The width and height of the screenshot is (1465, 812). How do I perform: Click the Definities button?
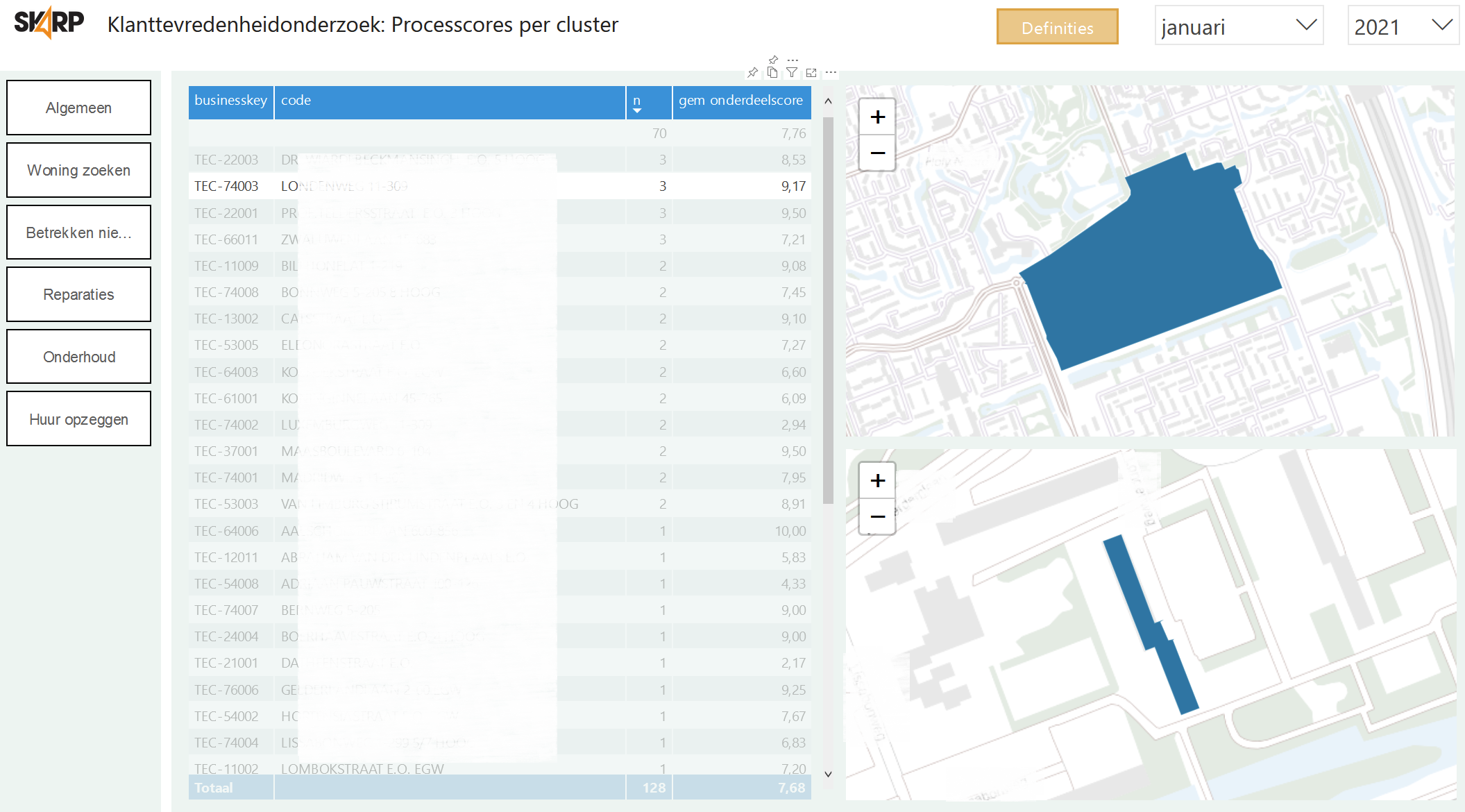(1057, 28)
